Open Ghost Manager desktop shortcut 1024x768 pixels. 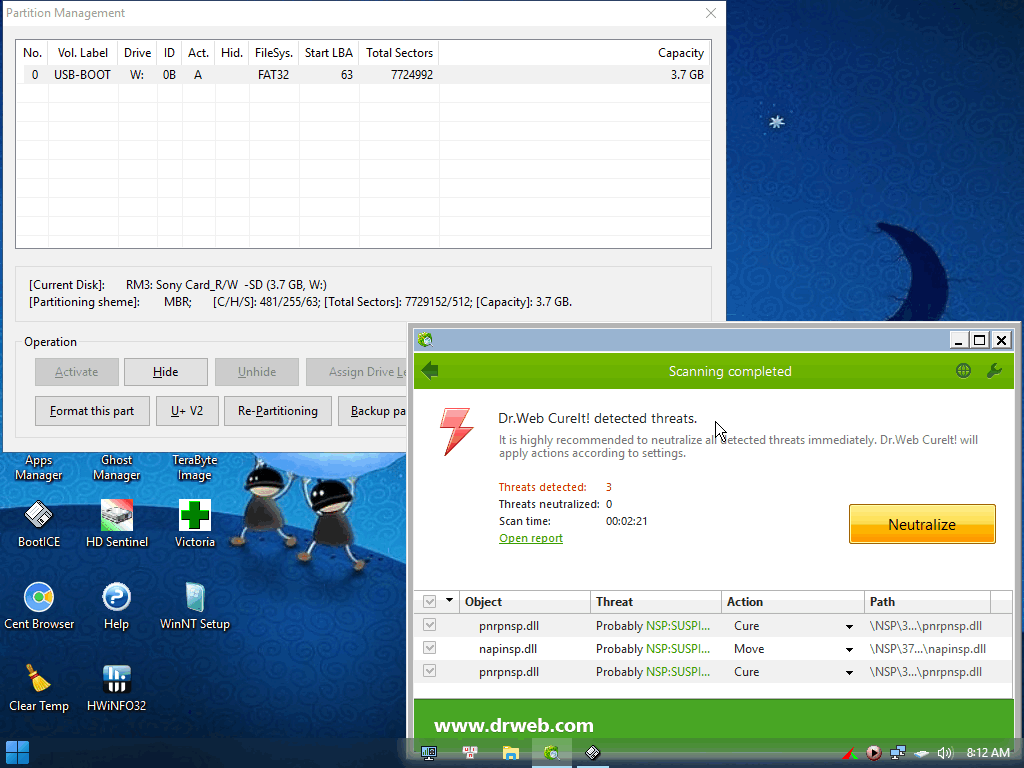click(116, 468)
